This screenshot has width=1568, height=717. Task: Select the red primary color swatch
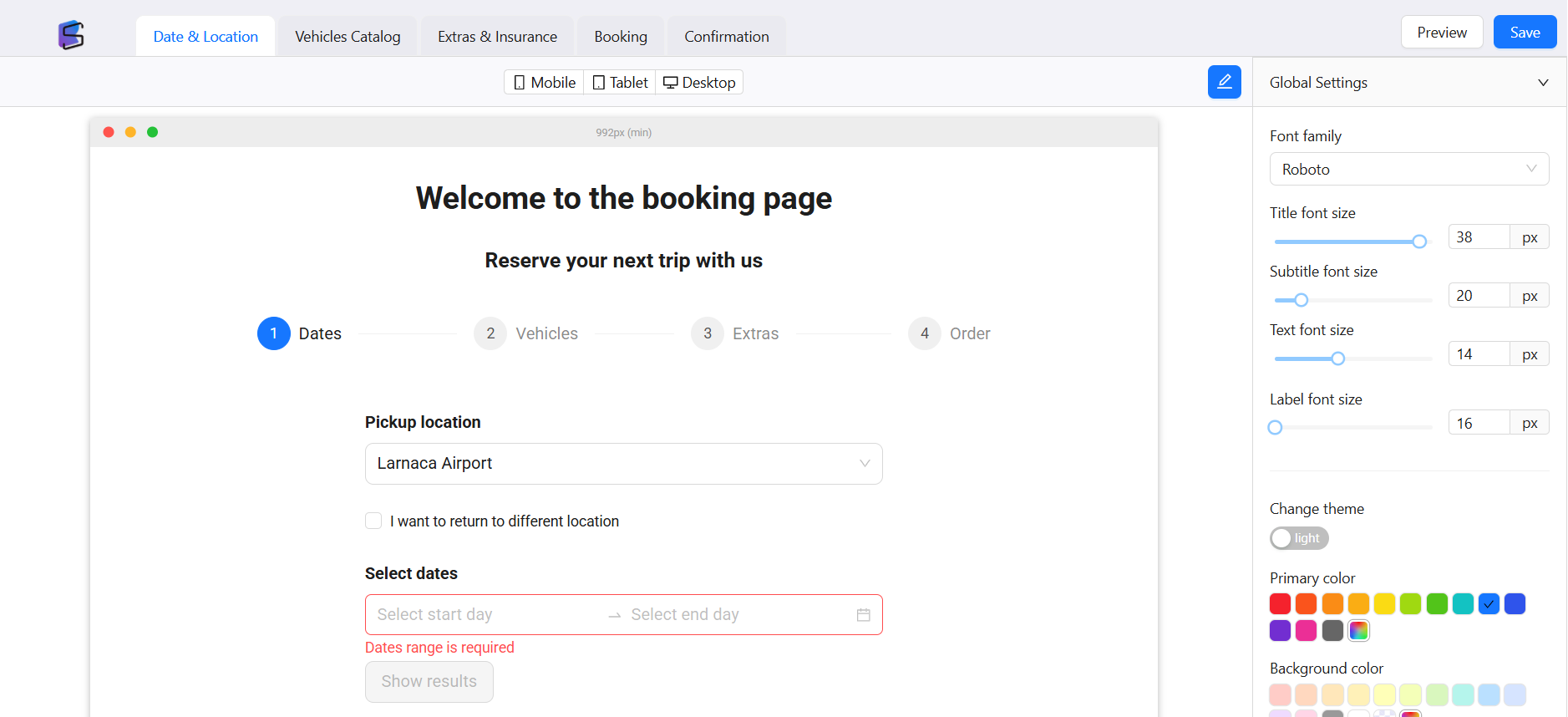(1280, 603)
